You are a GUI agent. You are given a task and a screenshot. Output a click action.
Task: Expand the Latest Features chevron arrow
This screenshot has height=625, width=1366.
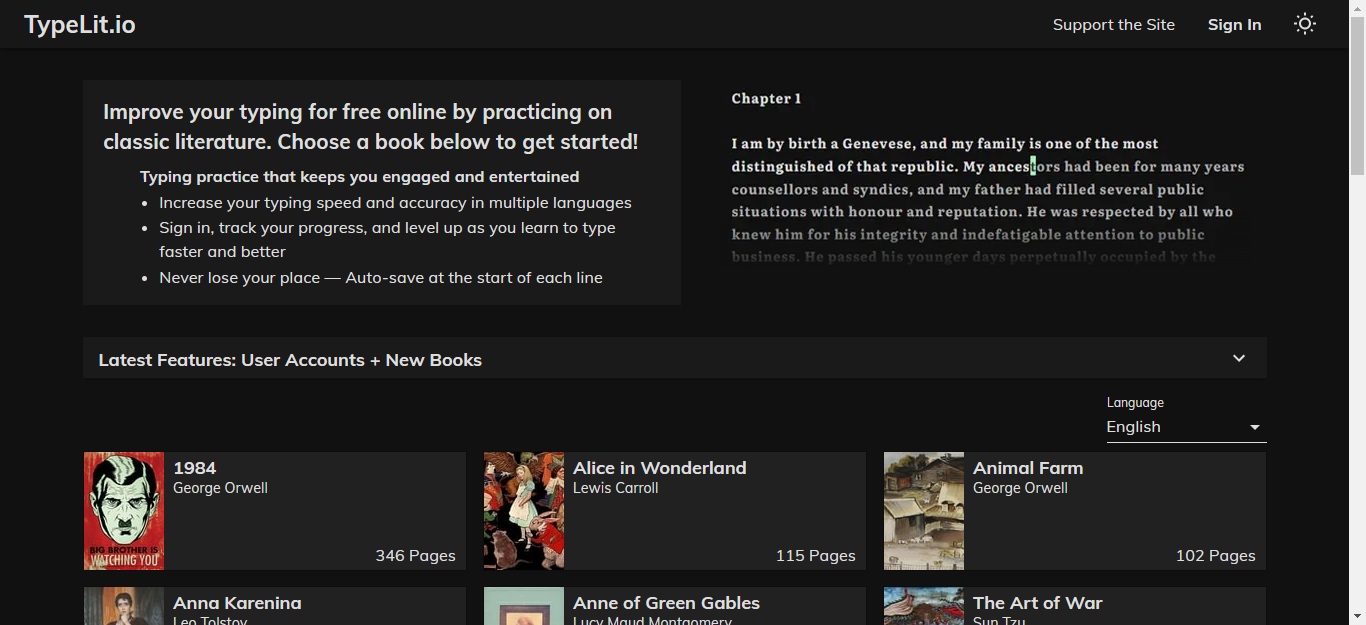pos(1239,358)
